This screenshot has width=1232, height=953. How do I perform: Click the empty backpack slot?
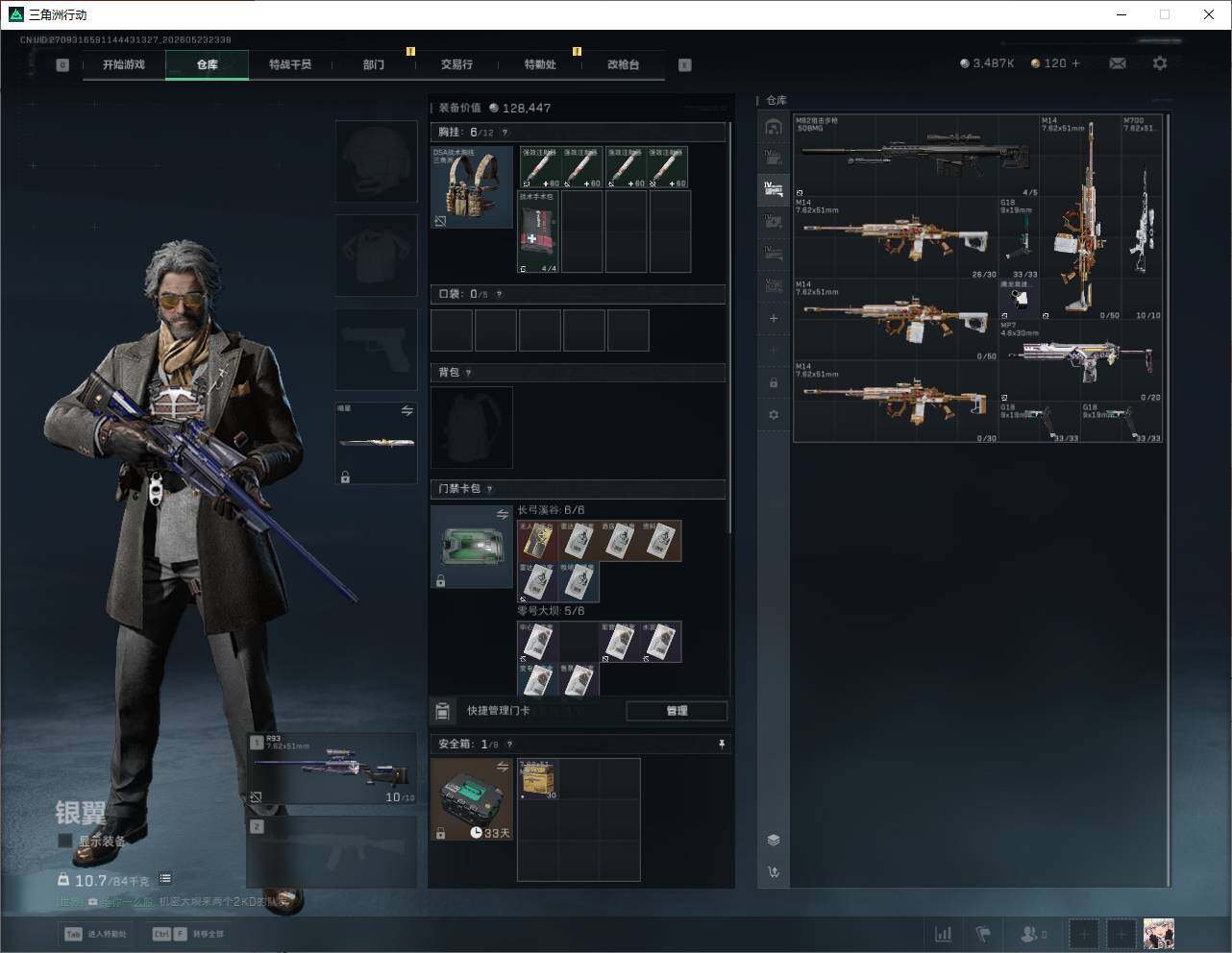click(x=472, y=428)
